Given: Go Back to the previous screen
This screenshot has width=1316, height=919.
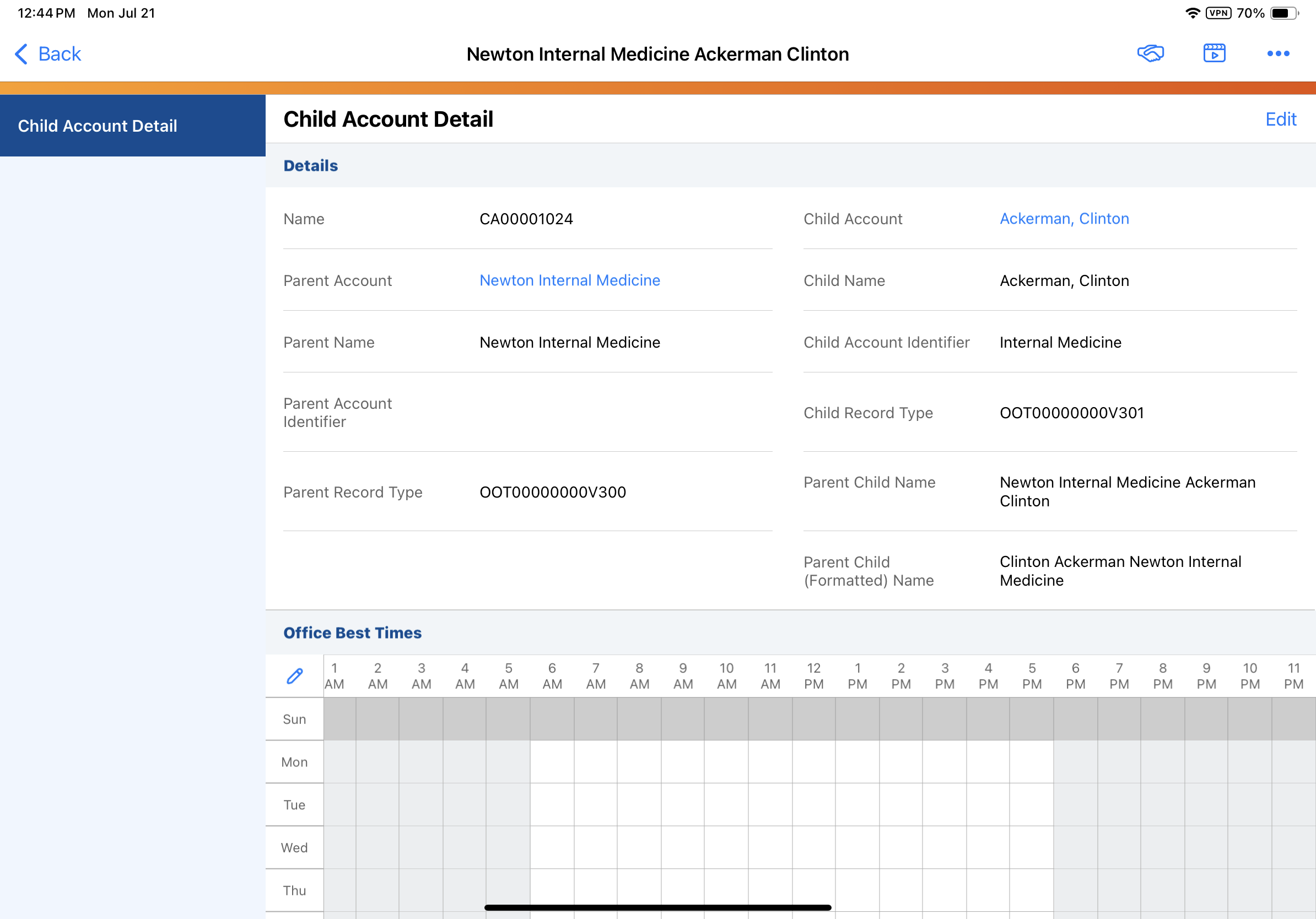Looking at the screenshot, I should tap(59, 54).
